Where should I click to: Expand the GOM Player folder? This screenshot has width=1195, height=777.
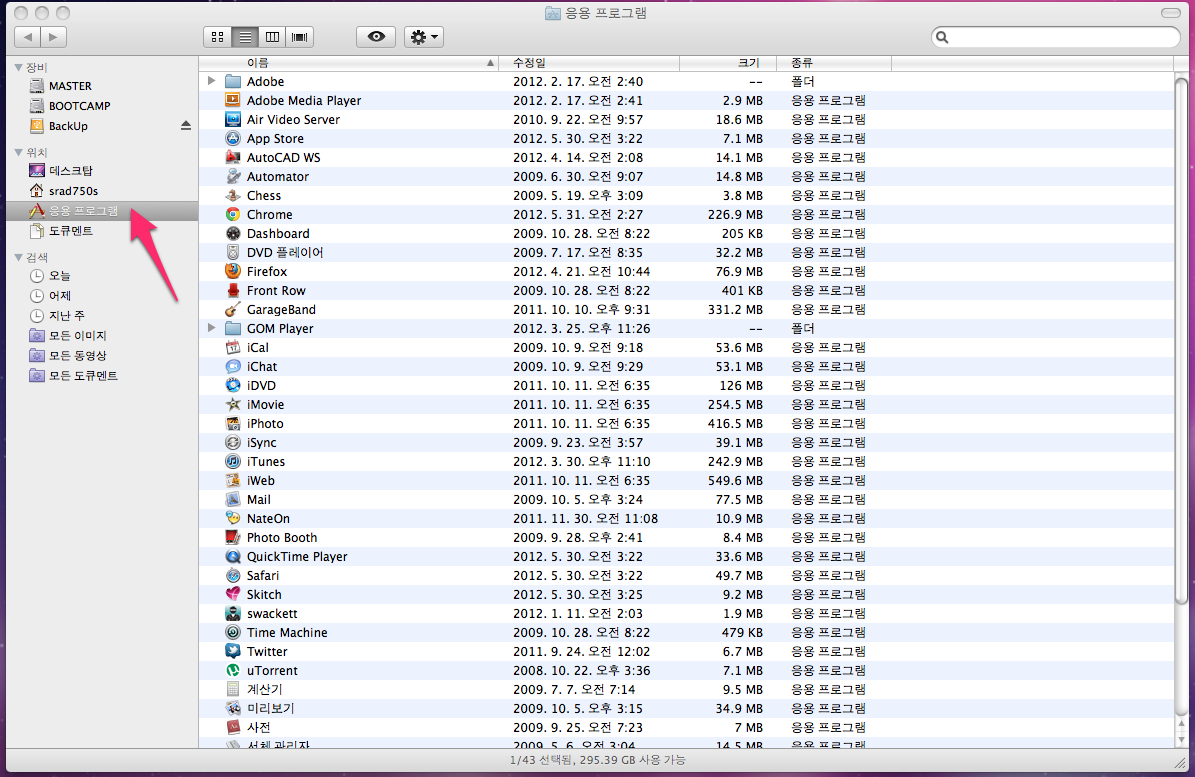click(211, 328)
